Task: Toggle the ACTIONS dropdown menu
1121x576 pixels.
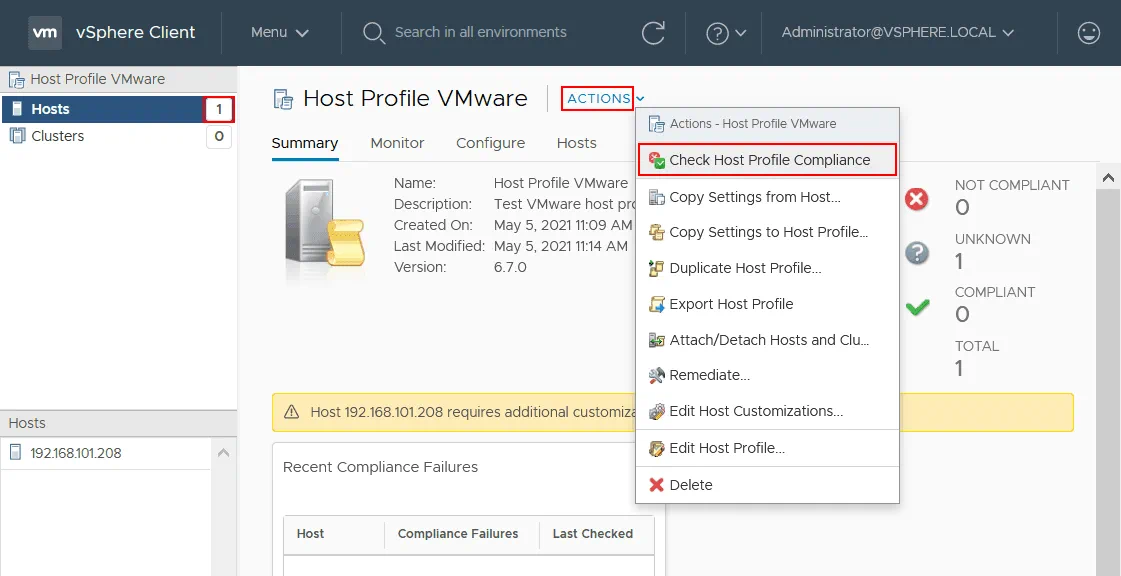Action: tap(604, 99)
